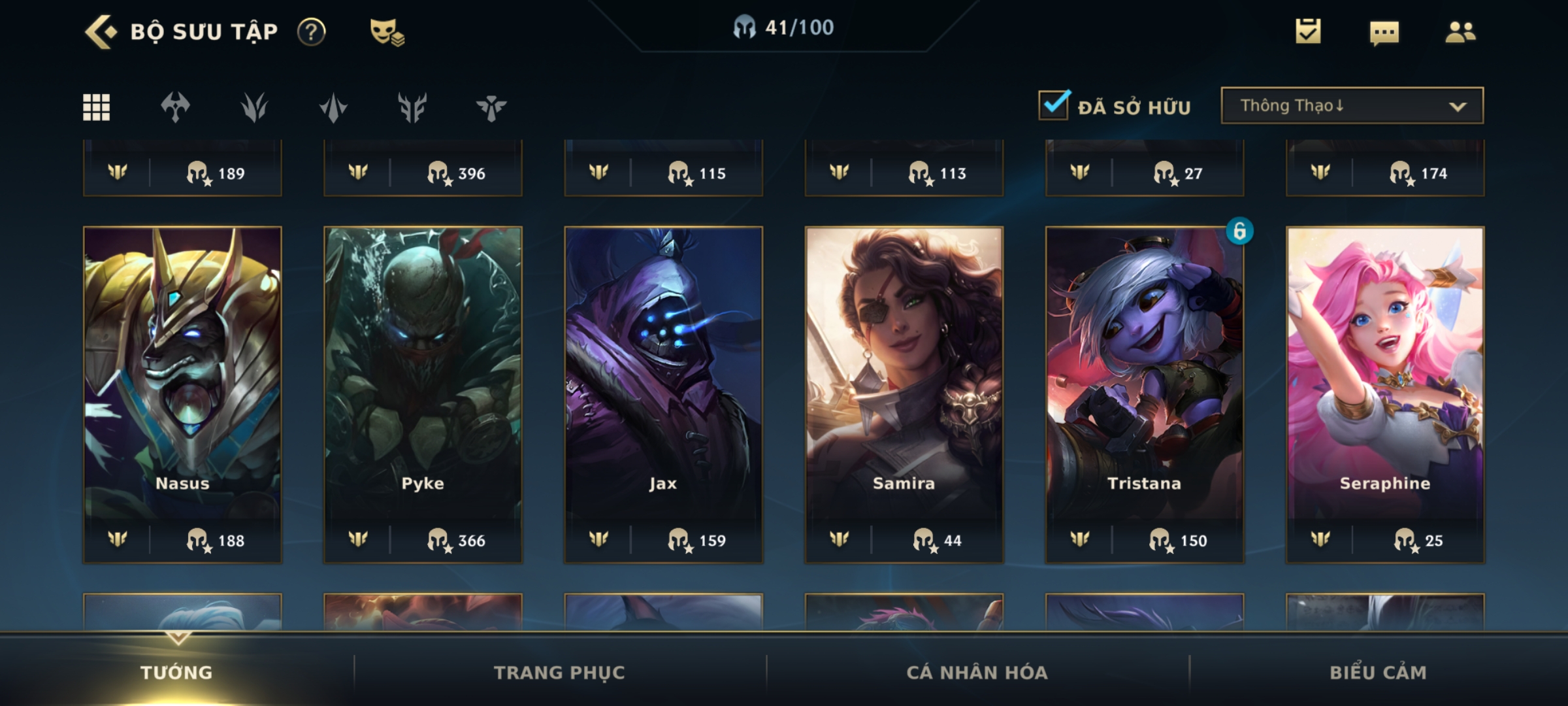Open the friends list icon
Screen dimensions: 1568x706
click(x=1460, y=32)
